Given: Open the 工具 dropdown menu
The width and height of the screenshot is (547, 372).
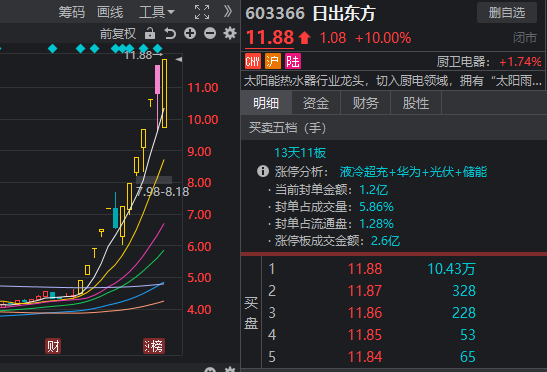Looking at the screenshot, I should click(x=157, y=12).
